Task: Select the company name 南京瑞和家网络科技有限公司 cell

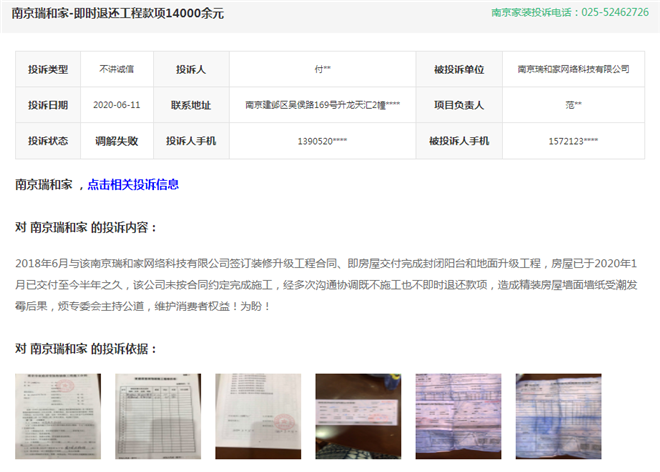Action: click(573, 70)
